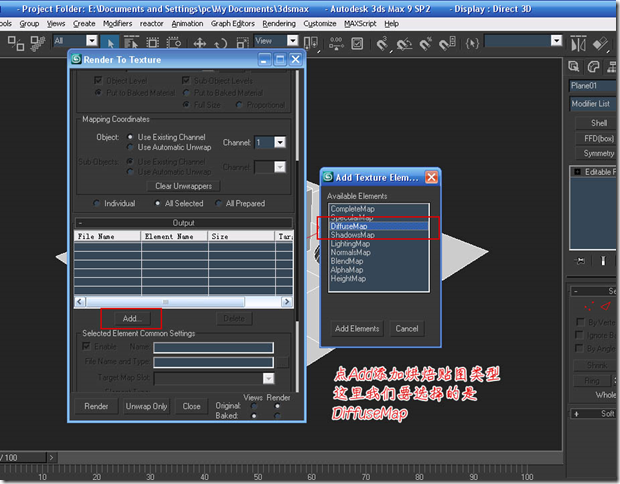620x484 pixels.
Task: Toggle 3D Snaps magnet icon
Action: pos(383,43)
